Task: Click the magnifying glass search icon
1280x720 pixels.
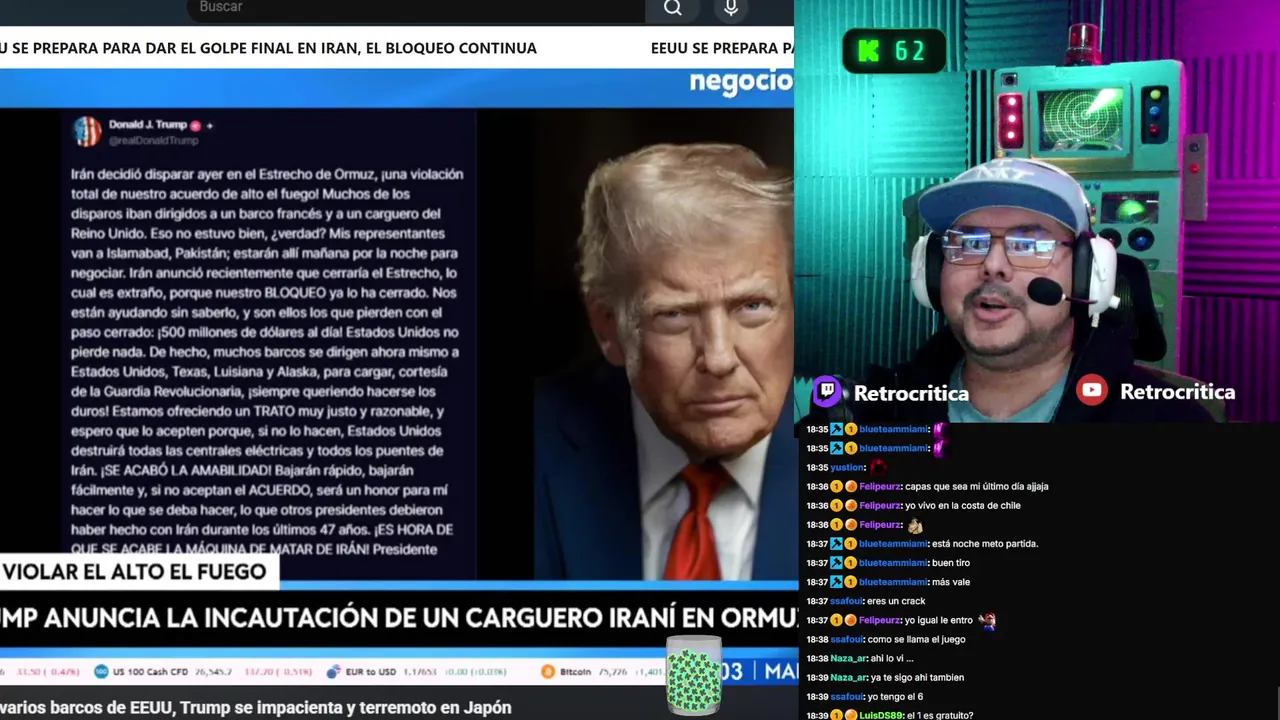Action: [x=673, y=8]
